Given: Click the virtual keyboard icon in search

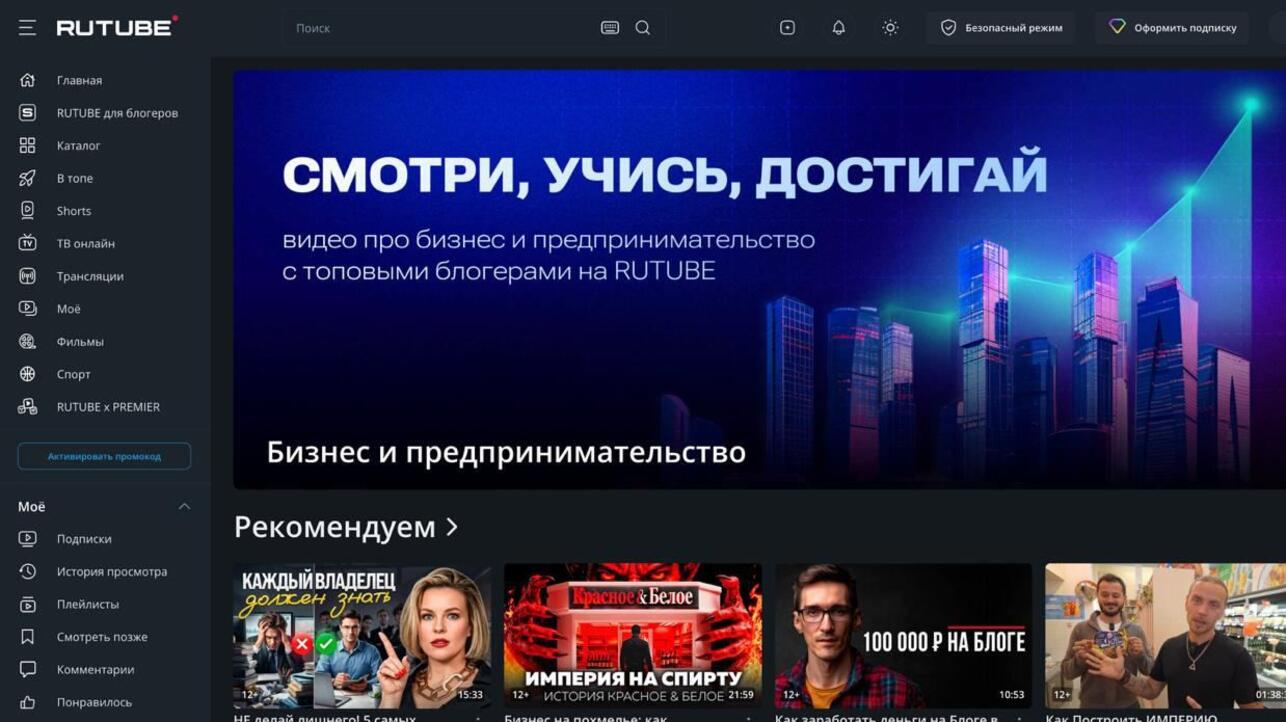Looking at the screenshot, I should click(610, 28).
